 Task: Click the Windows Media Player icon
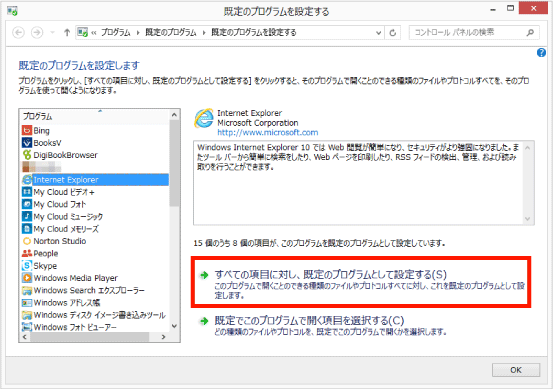tap(27, 278)
